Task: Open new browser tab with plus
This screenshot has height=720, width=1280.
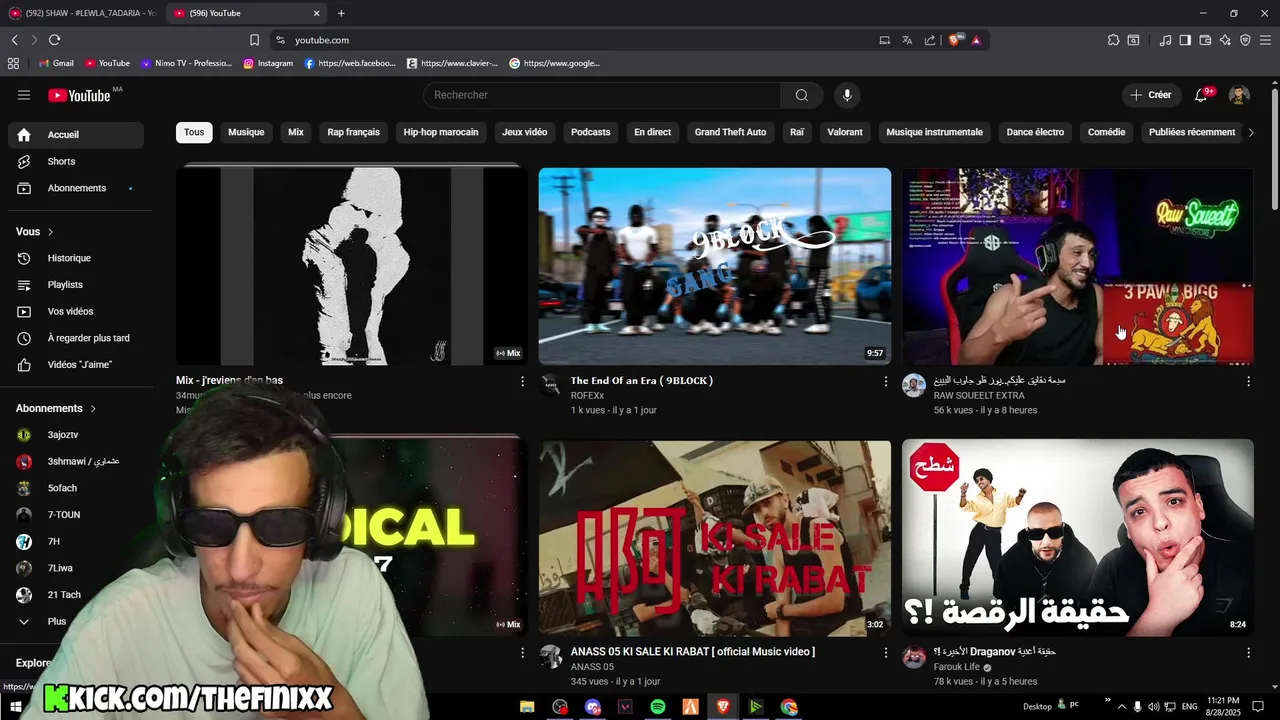Action: coord(341,13)
